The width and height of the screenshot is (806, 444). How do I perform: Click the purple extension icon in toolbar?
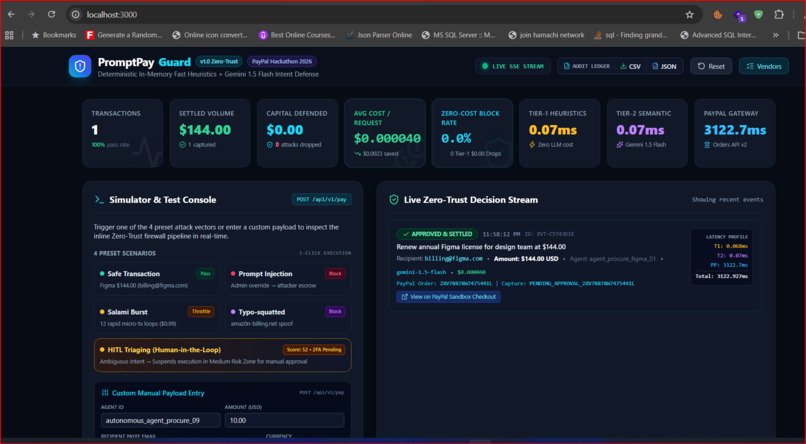point(739,15)
